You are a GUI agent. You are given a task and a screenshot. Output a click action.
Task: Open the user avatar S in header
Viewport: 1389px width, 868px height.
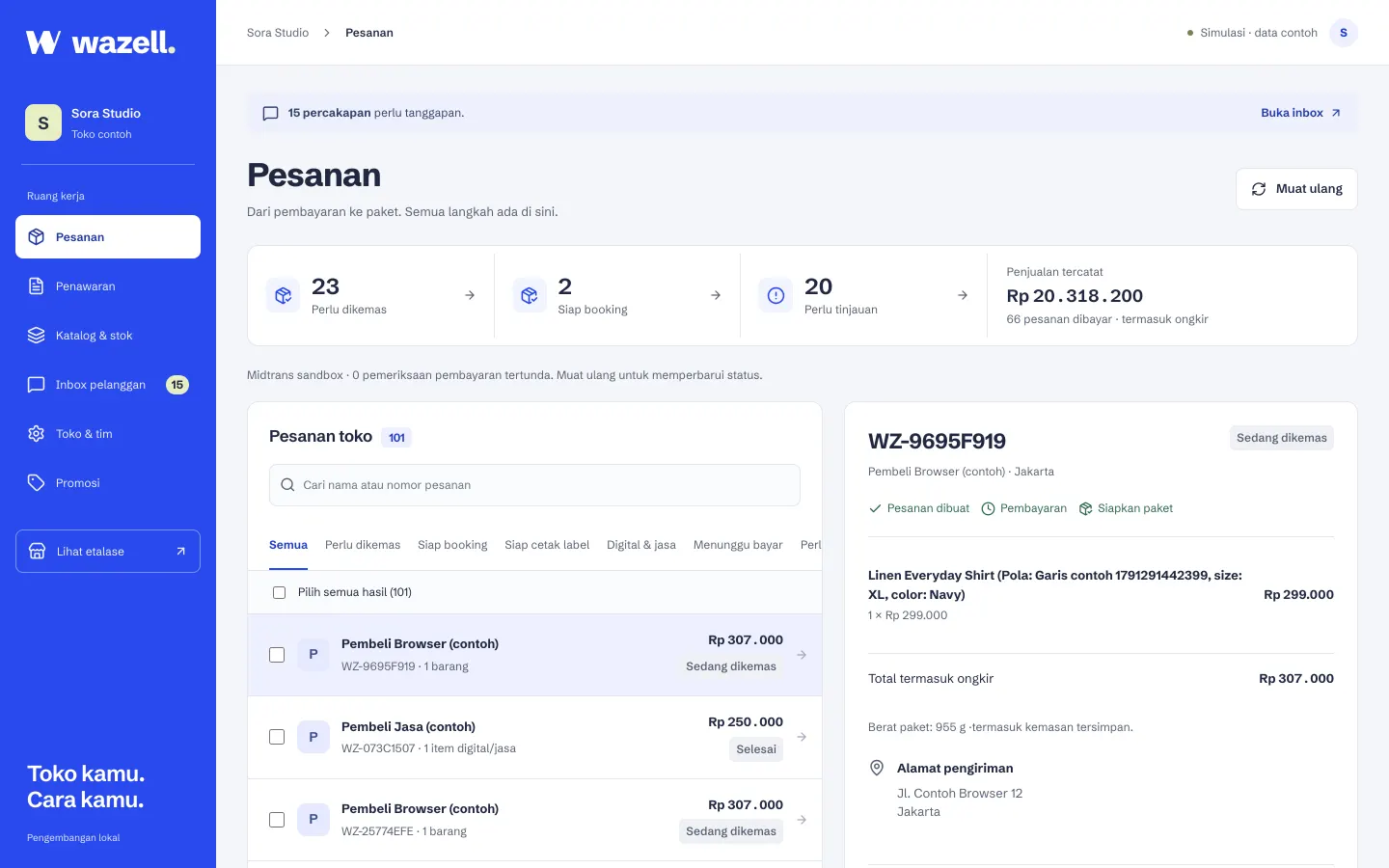click(x=1344, y=33)
